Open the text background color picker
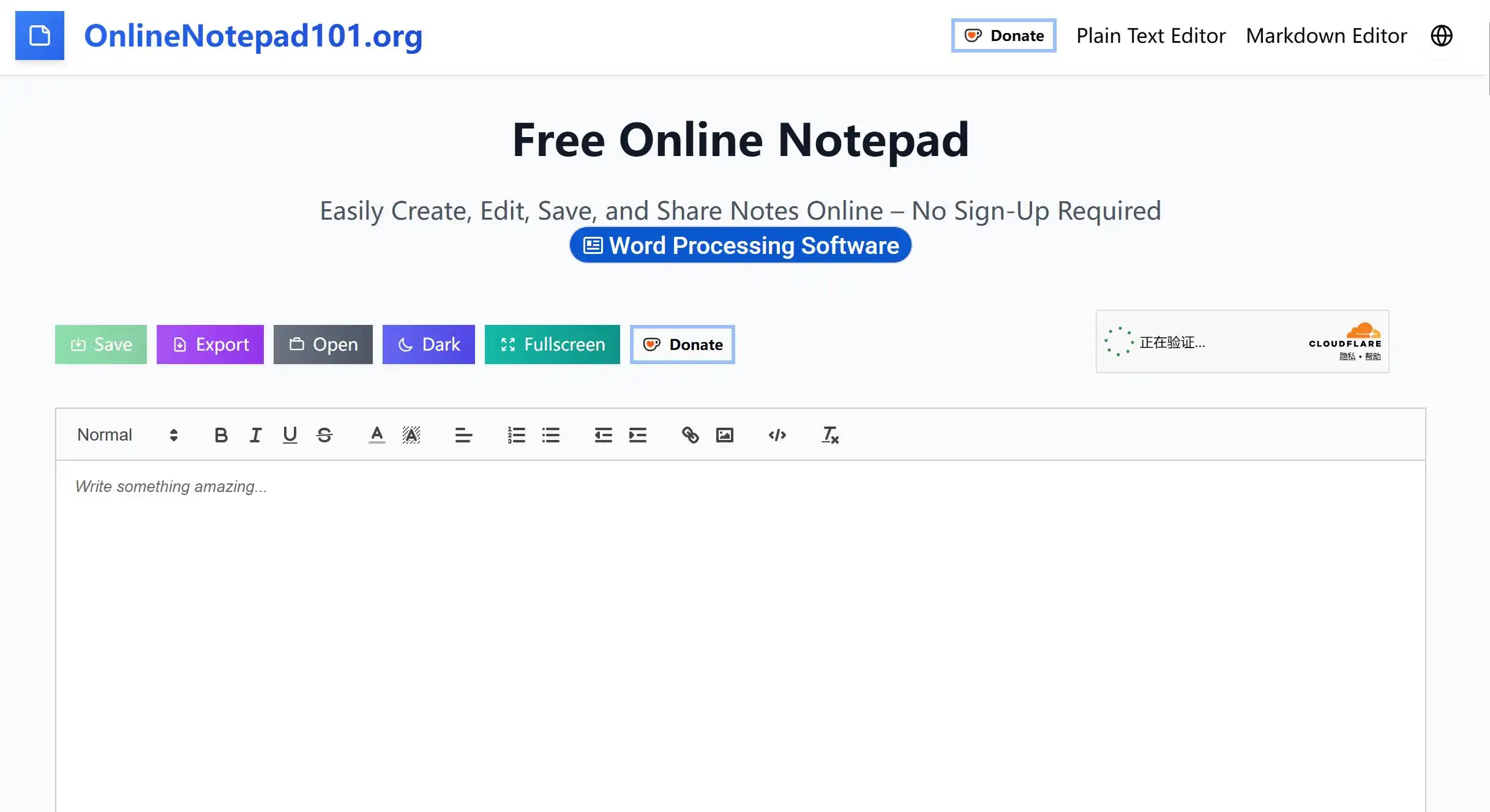The width and height of the screenshot is (1490, 812). (x=411, y=435)
